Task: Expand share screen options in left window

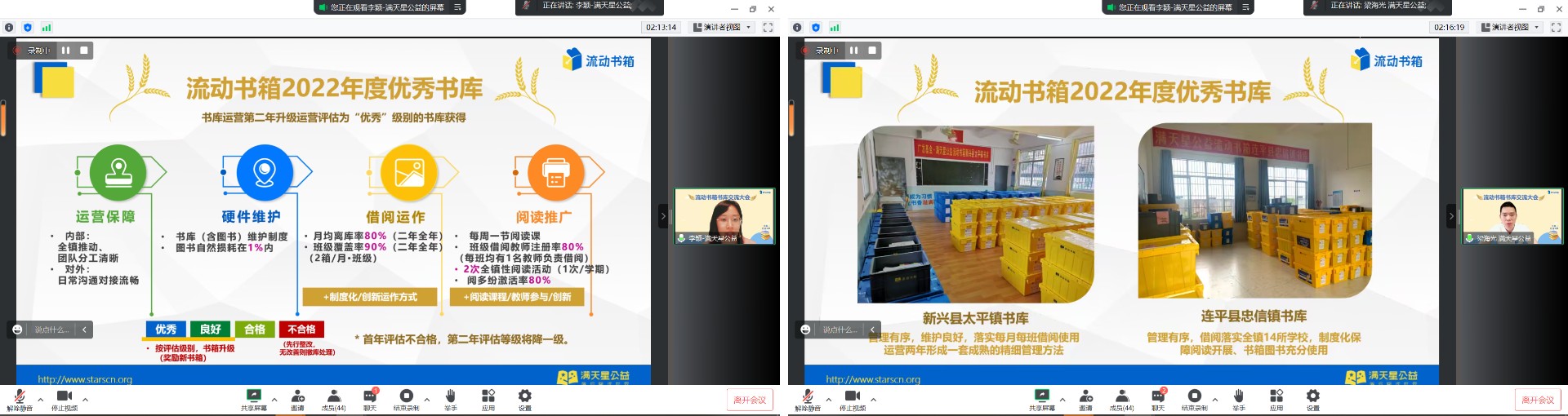Action: [274, 400]
